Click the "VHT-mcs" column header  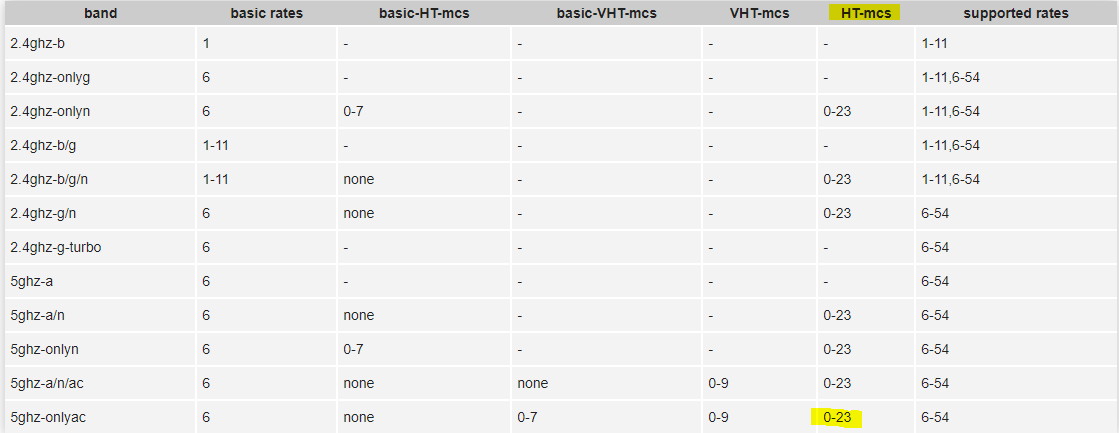click(759, 13)
